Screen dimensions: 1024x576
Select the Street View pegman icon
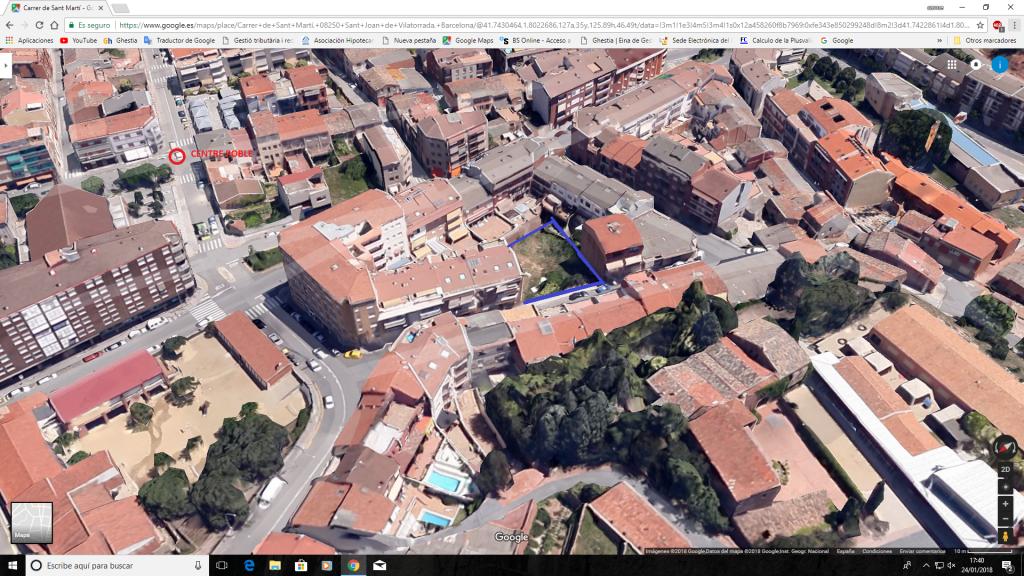1005,537
